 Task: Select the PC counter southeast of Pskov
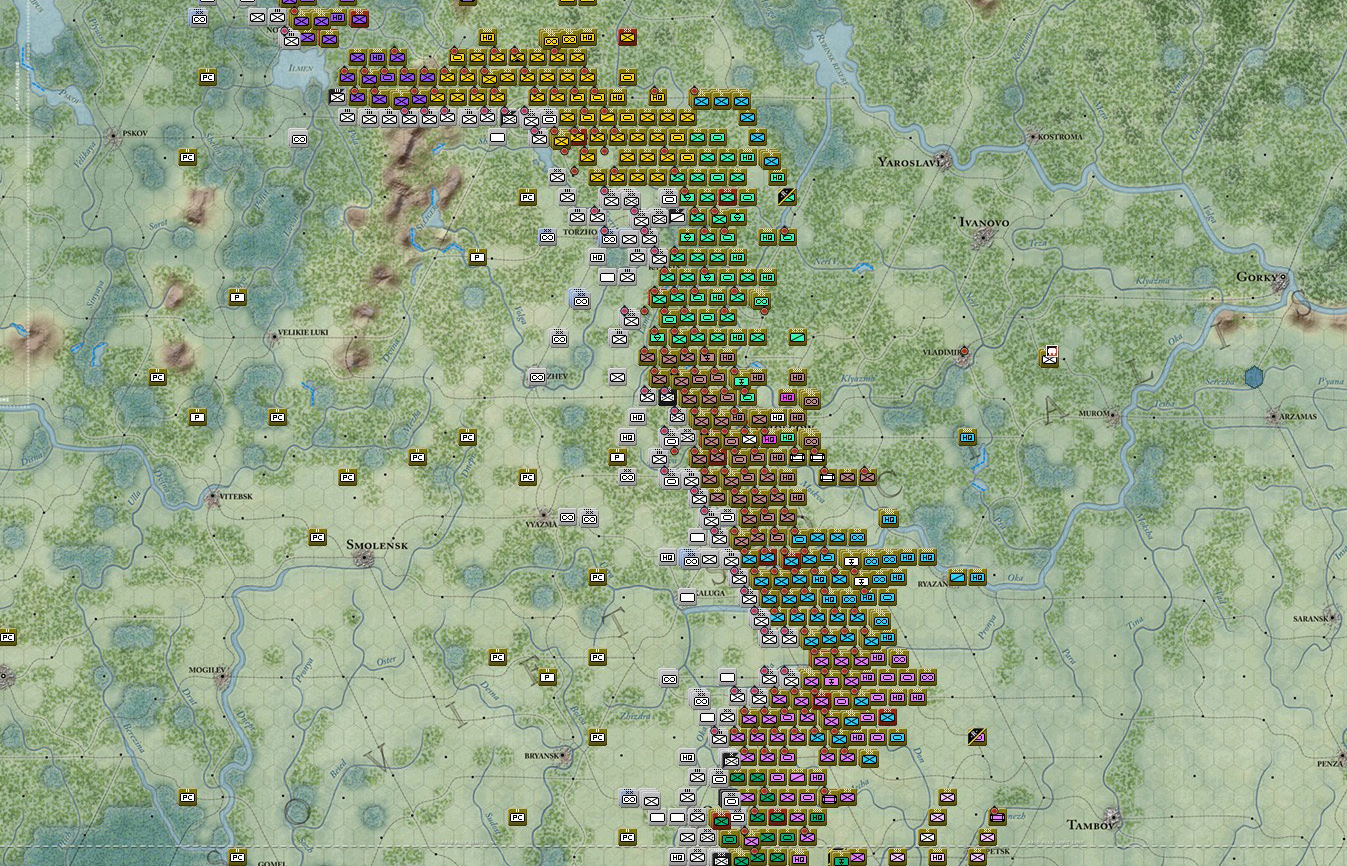click(187, 157)
